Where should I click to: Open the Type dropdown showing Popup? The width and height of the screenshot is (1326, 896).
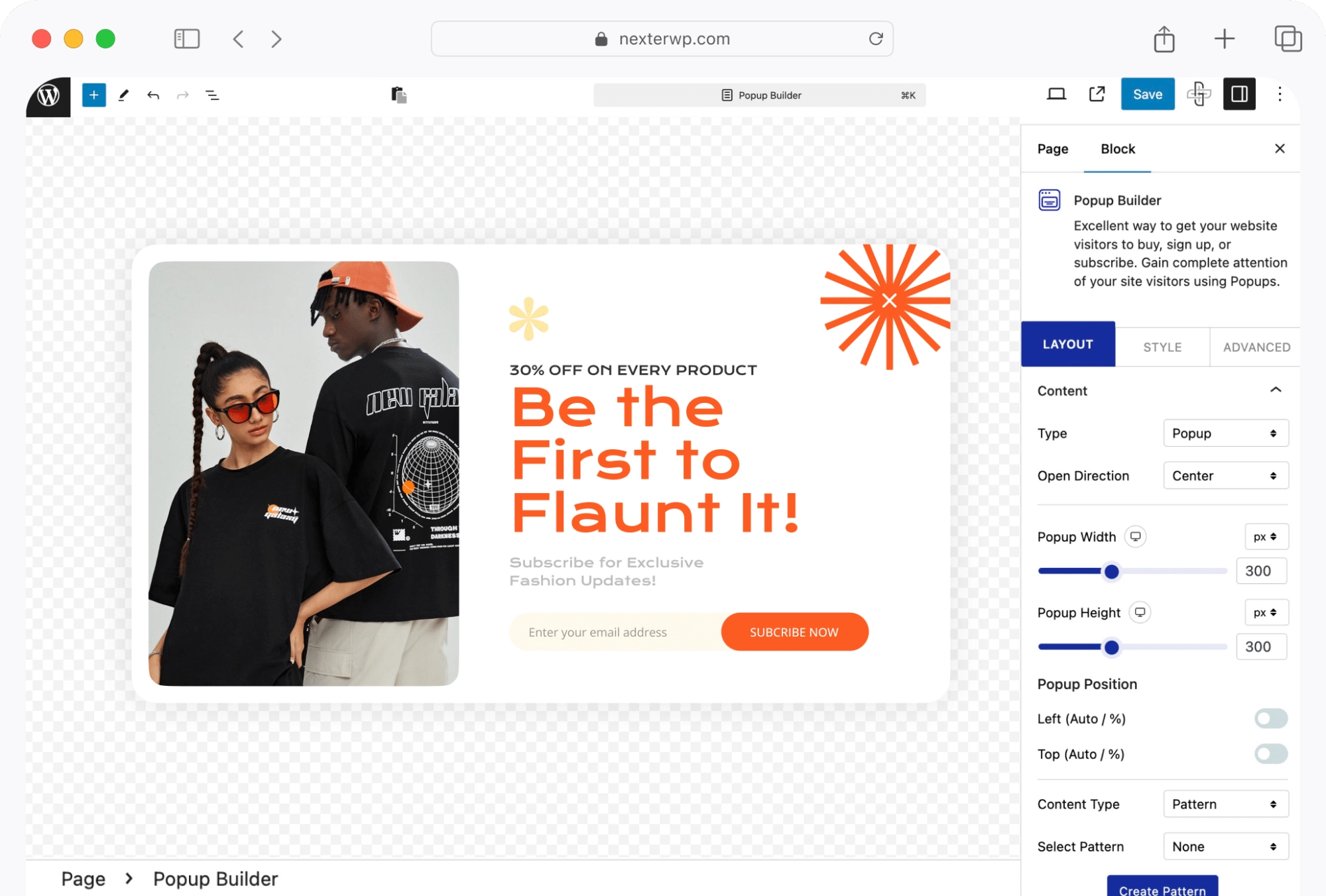[1225, 433]
